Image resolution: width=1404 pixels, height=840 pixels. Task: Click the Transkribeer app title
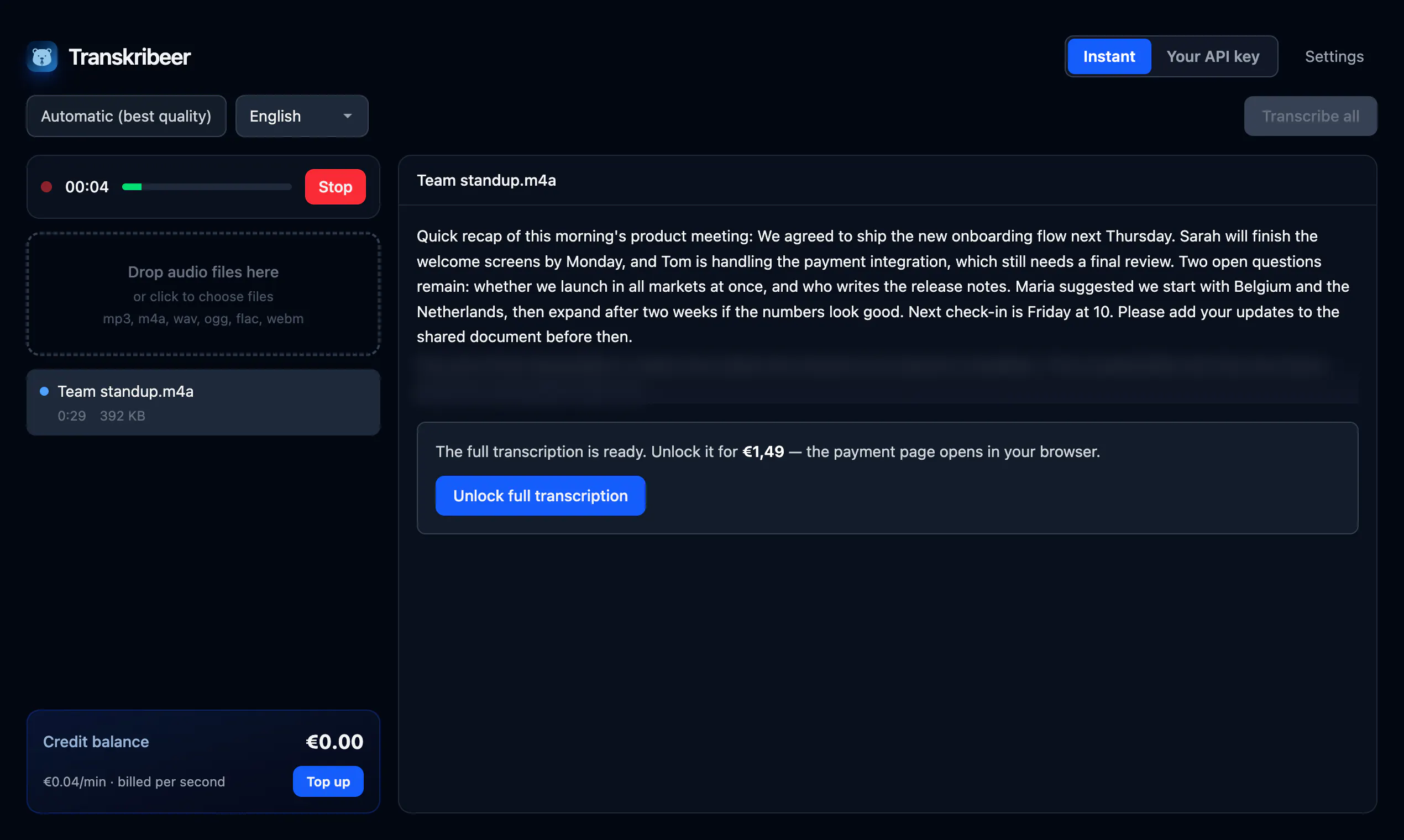coord(130,56)
